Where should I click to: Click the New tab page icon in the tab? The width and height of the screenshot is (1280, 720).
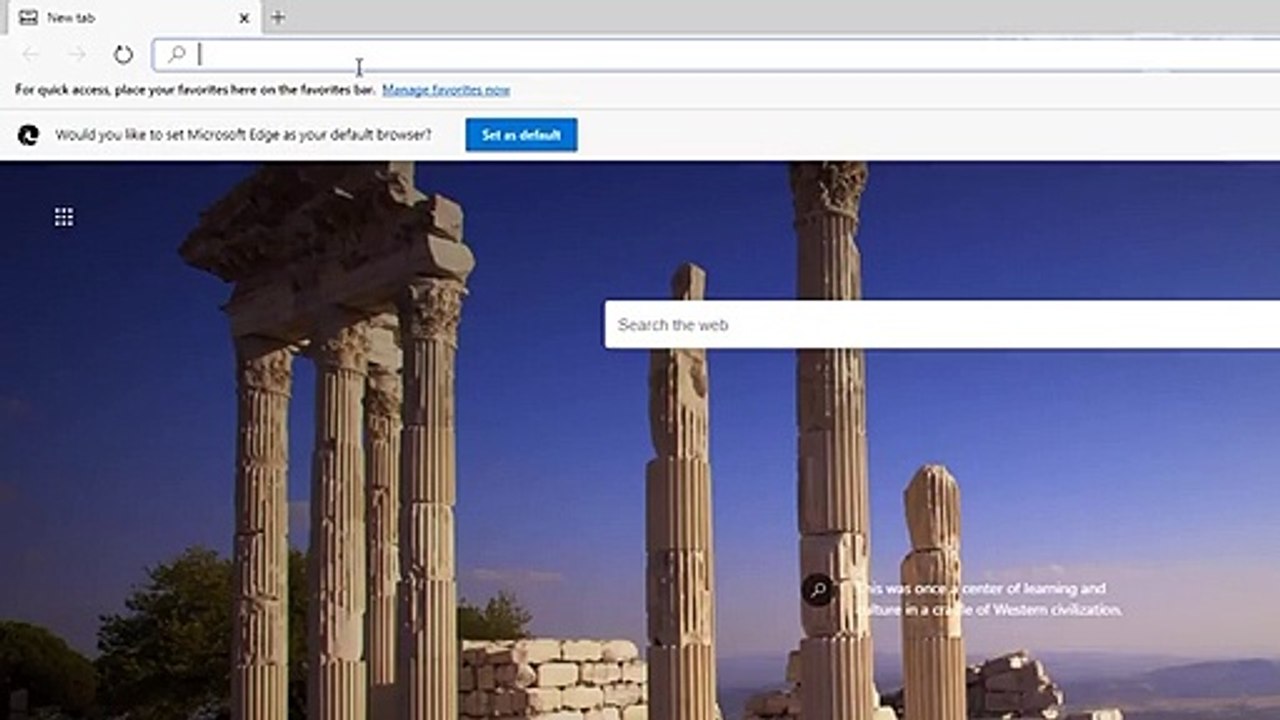28,17
